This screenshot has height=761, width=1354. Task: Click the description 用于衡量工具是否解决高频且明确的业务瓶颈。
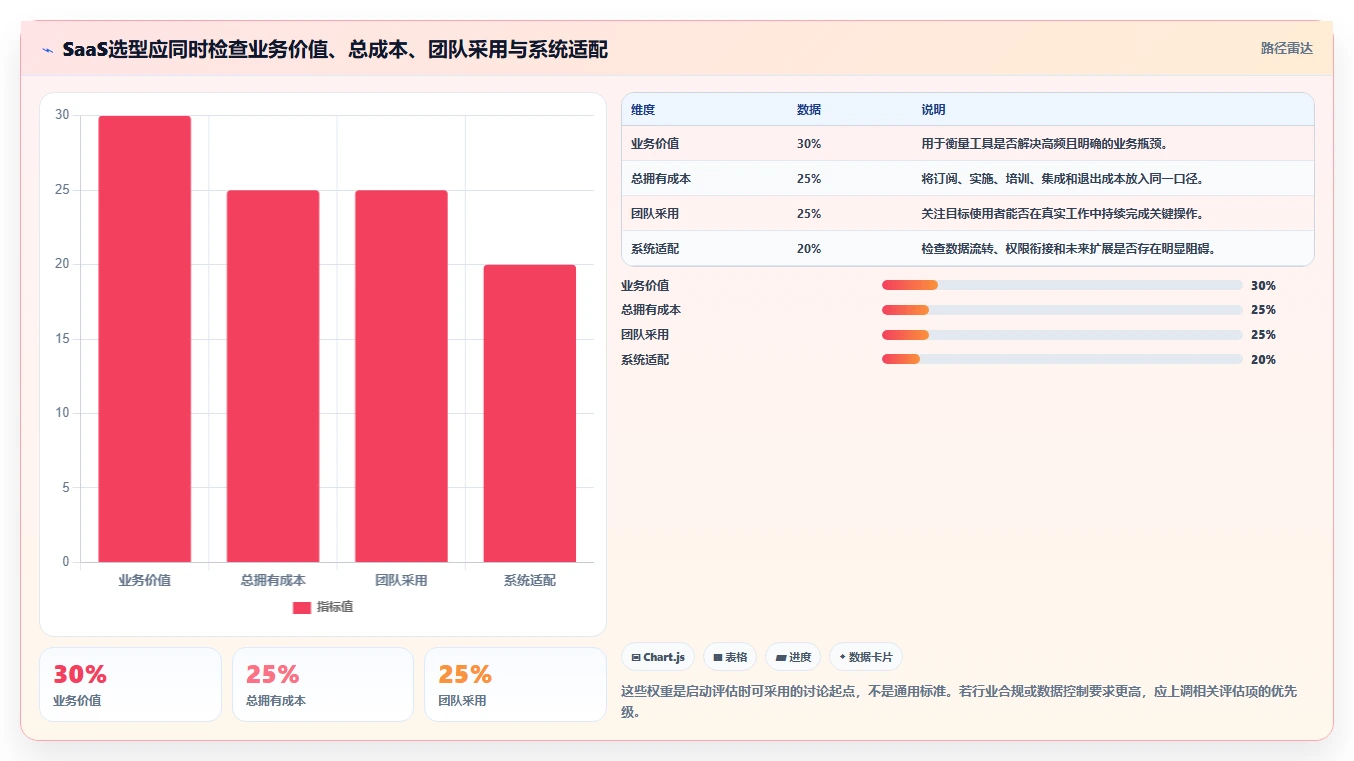click(x=1045, y=144)
